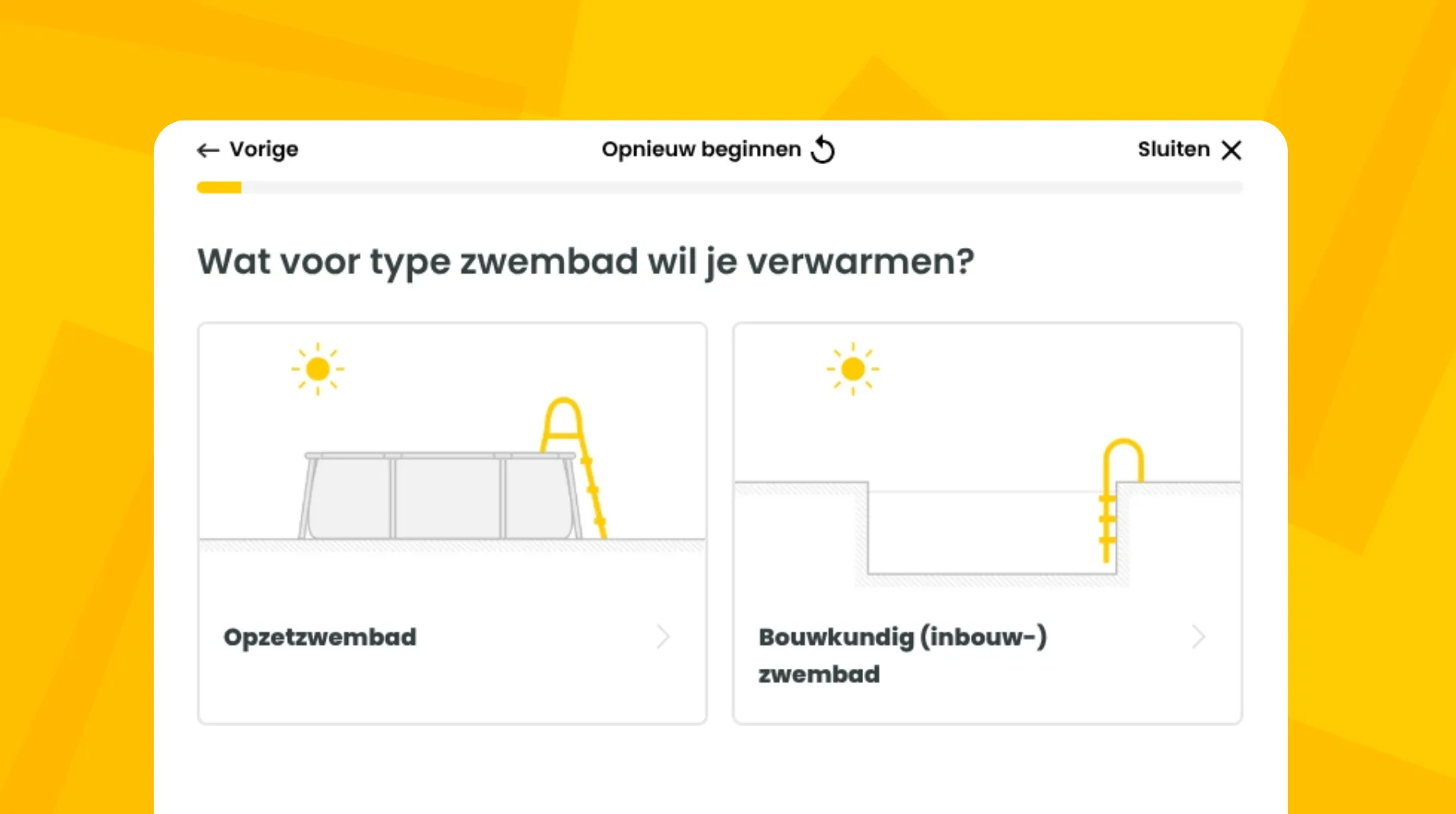1456x814 pixels.
Task: Click the chevron next to Opzetzwembad
Action: point(663,636)
